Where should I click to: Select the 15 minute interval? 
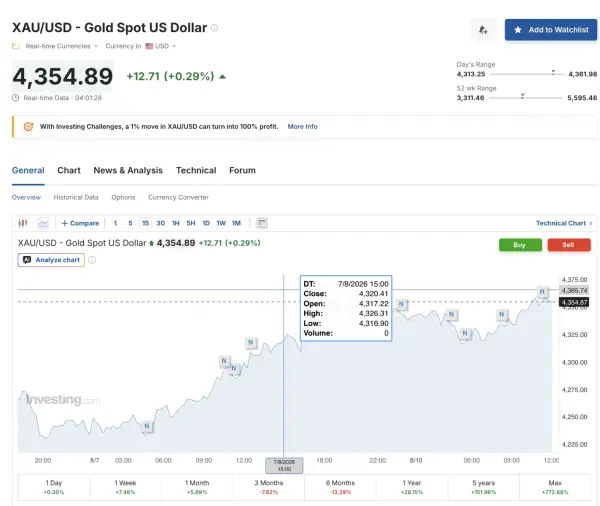(145, 223)
